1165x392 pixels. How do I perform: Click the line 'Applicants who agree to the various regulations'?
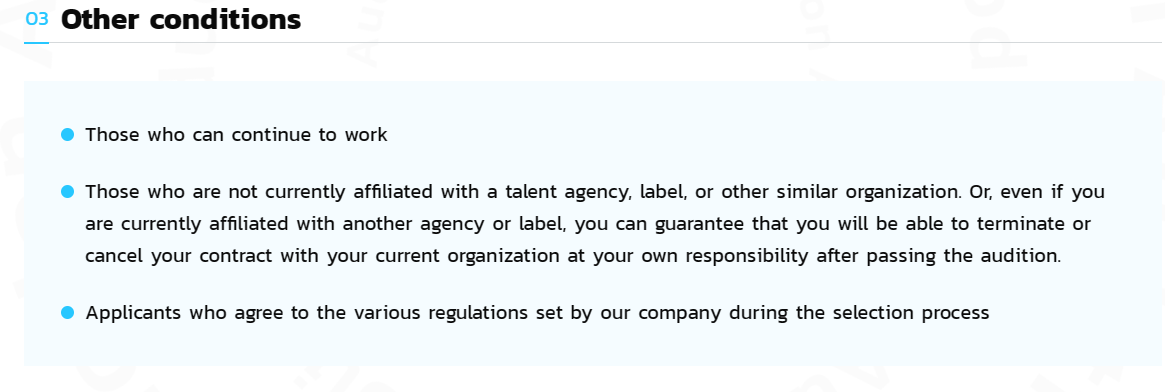click(537, 313)
